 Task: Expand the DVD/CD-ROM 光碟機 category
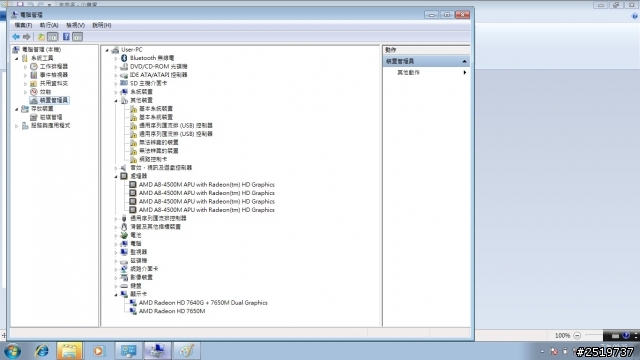coord(116,67)
